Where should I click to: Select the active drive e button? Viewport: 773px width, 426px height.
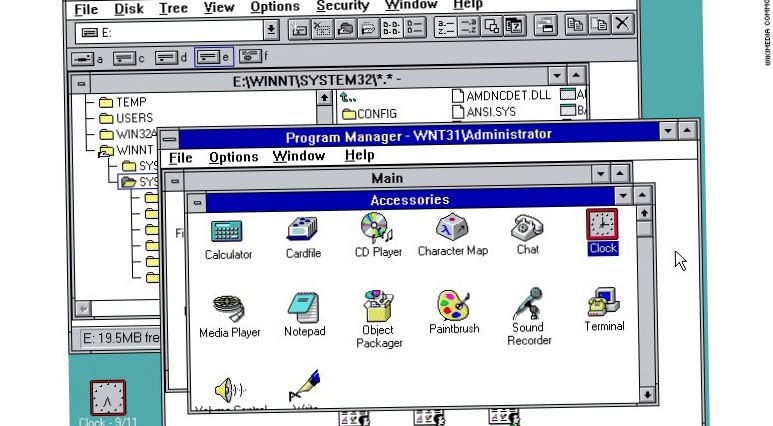click(213, 57)
